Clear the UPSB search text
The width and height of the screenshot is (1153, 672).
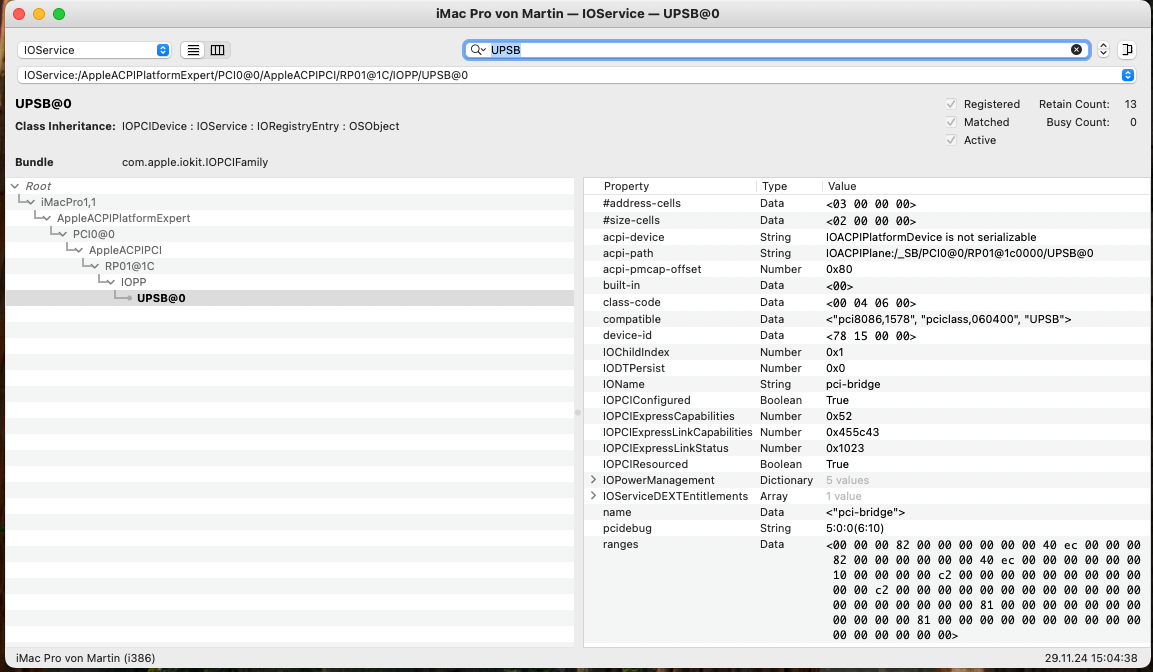pyautogui.click(x=1076, y=50)
